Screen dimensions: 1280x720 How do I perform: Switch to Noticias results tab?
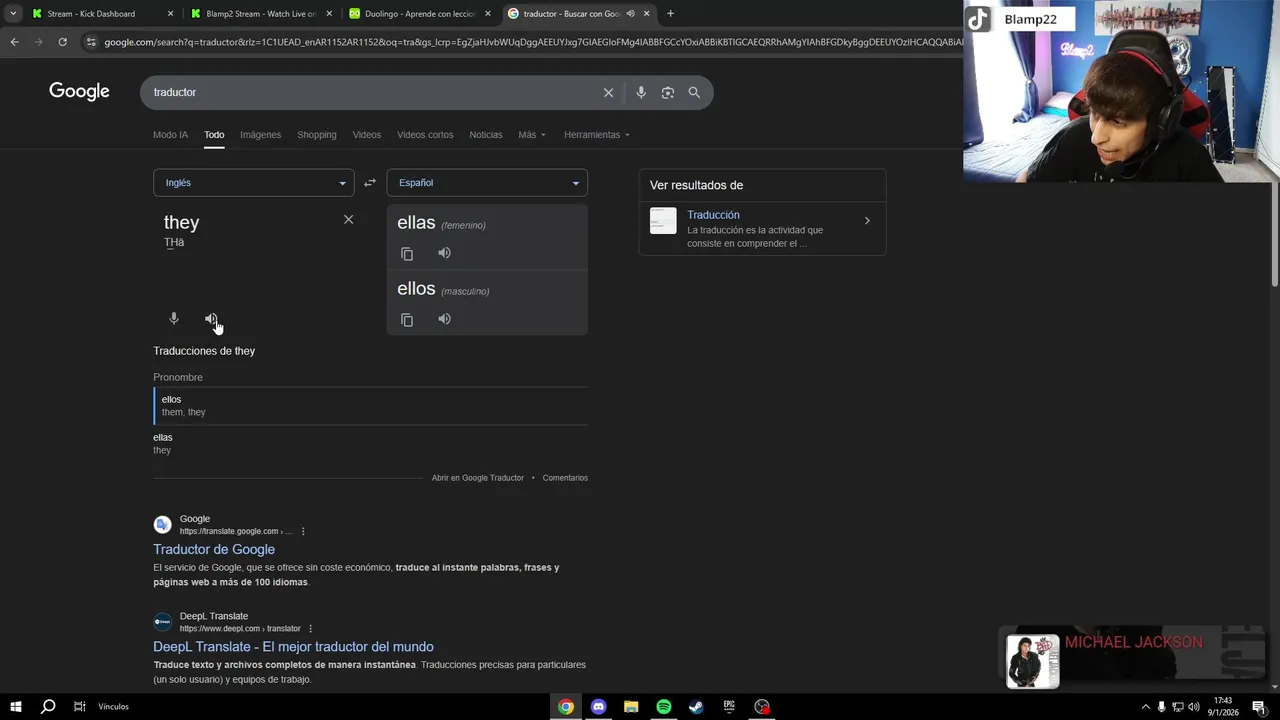pos(486,135)
